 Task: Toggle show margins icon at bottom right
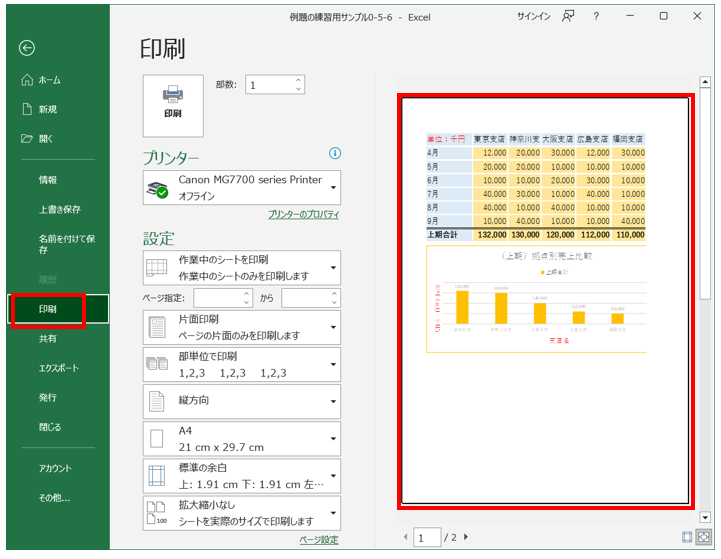(686, 537)
